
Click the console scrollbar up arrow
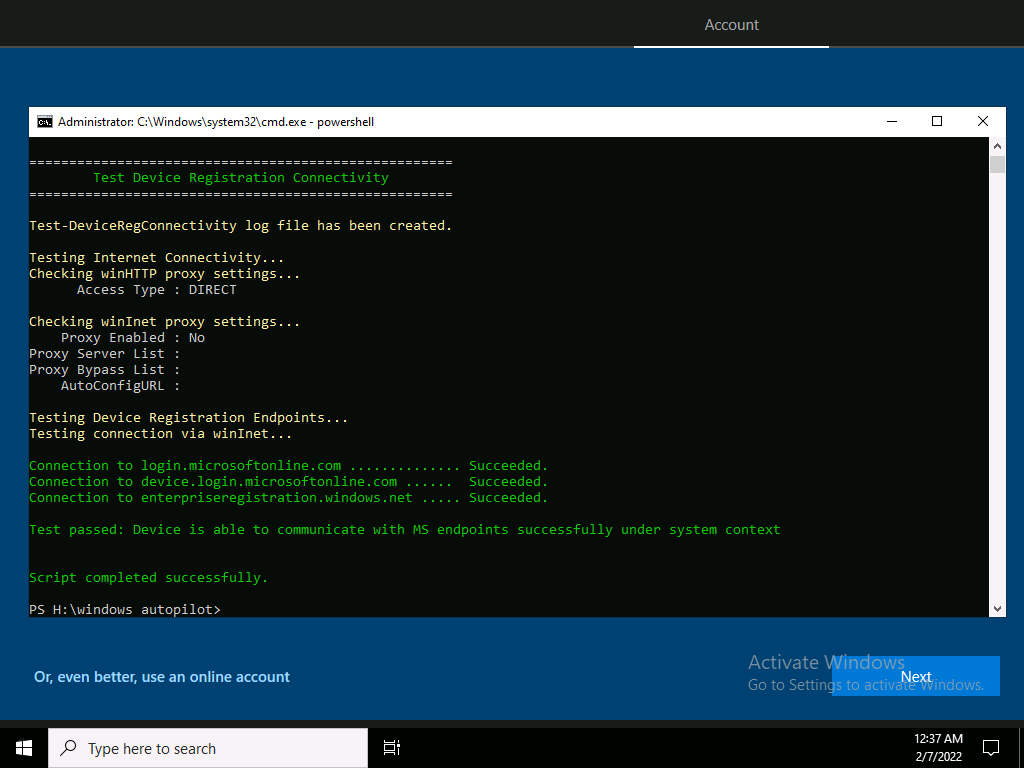pyautogui.click(x=997, y=146)
